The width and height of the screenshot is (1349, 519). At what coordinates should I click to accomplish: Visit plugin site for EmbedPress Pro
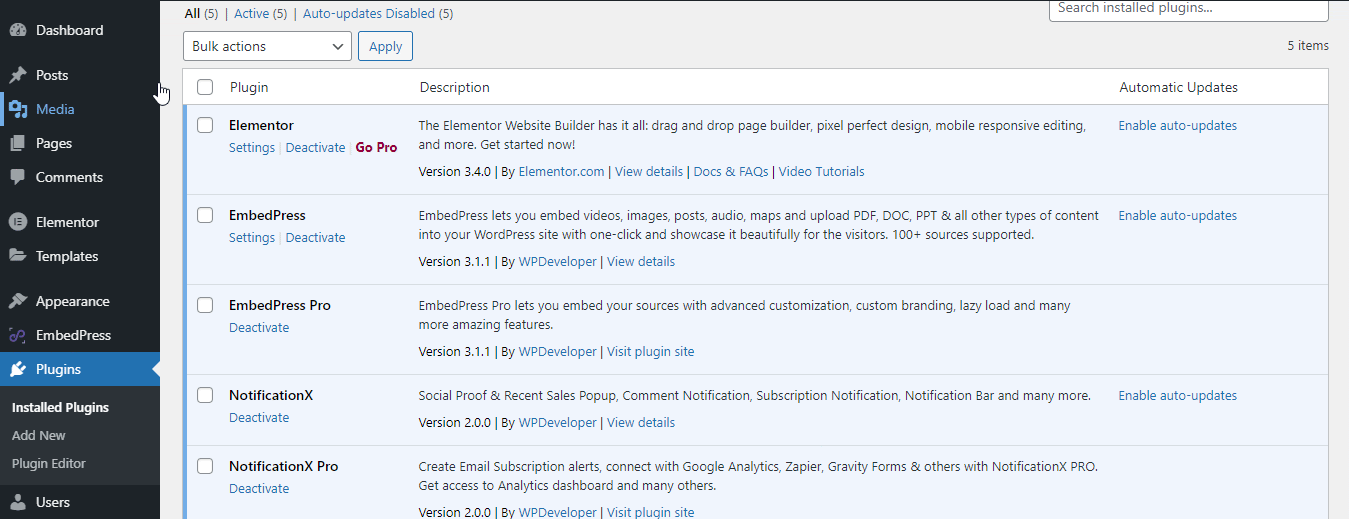coord(650,351)
